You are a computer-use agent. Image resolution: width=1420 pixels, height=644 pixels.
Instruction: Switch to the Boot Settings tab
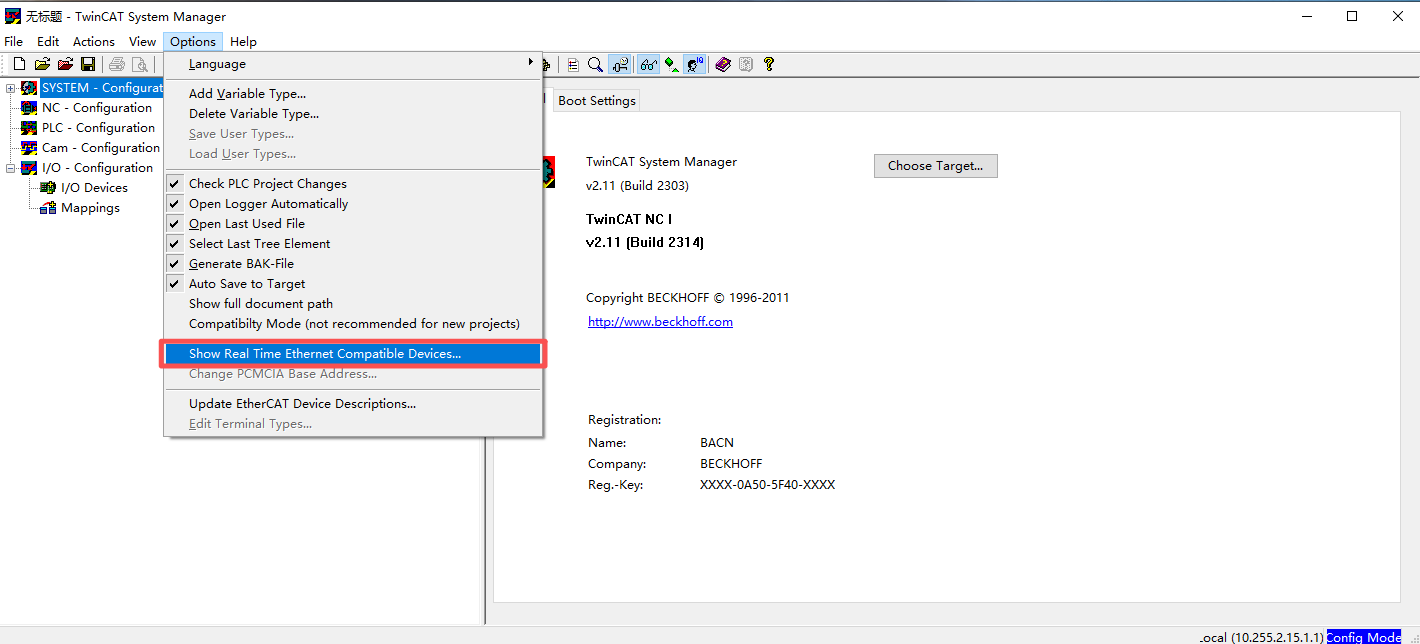pyautogui.click(x=597, y=101)
